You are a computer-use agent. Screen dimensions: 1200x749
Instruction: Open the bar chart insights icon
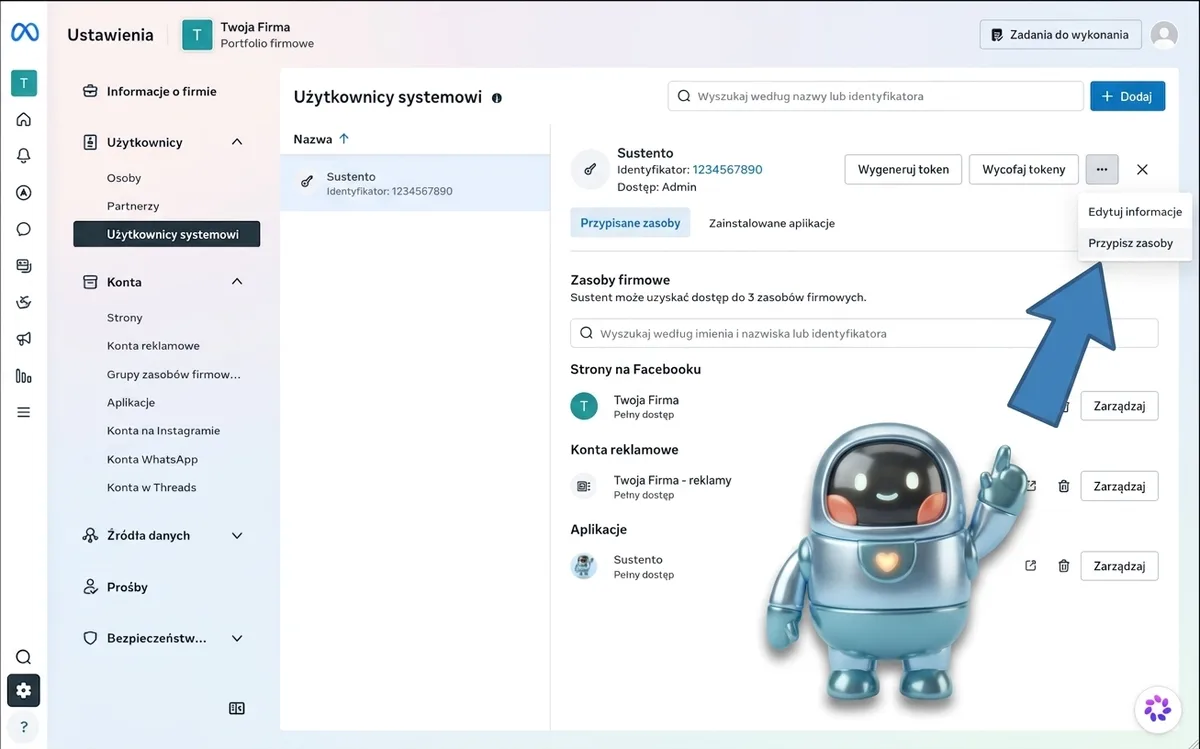24,376
